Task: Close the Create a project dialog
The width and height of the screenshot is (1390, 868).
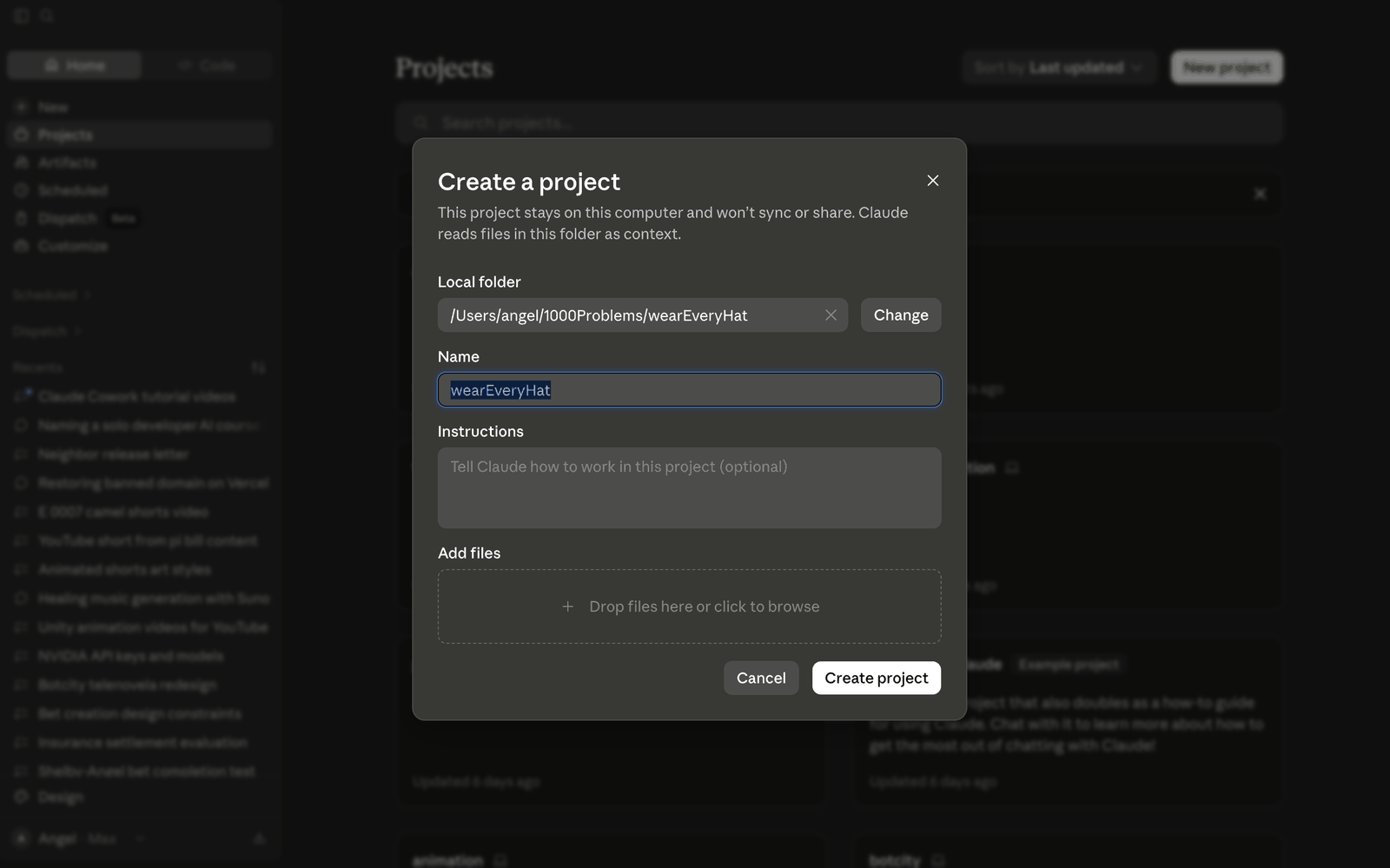Action: tap(933, 181)
